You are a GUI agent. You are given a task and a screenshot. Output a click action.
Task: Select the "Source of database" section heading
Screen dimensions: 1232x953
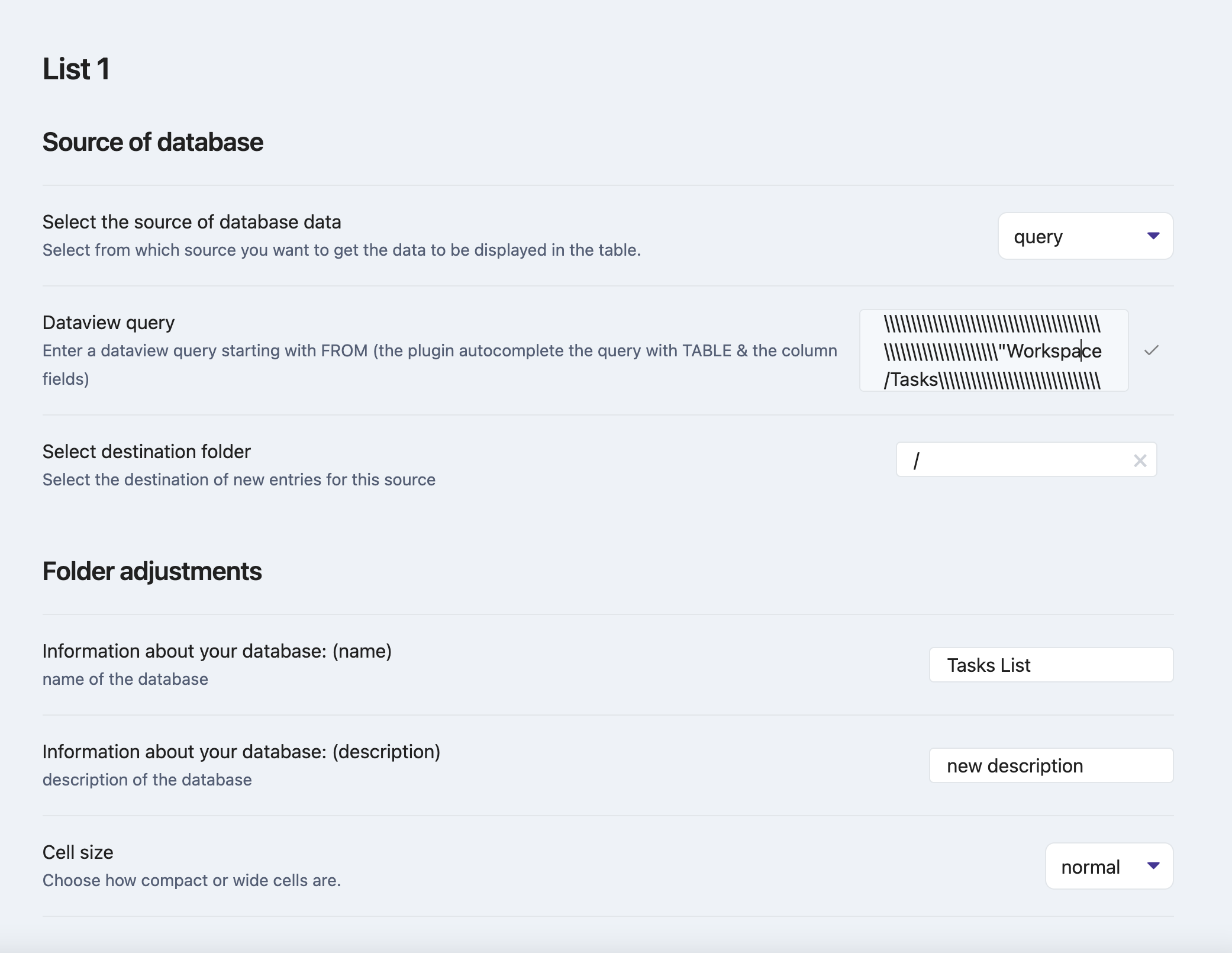[x=153, y=141]
